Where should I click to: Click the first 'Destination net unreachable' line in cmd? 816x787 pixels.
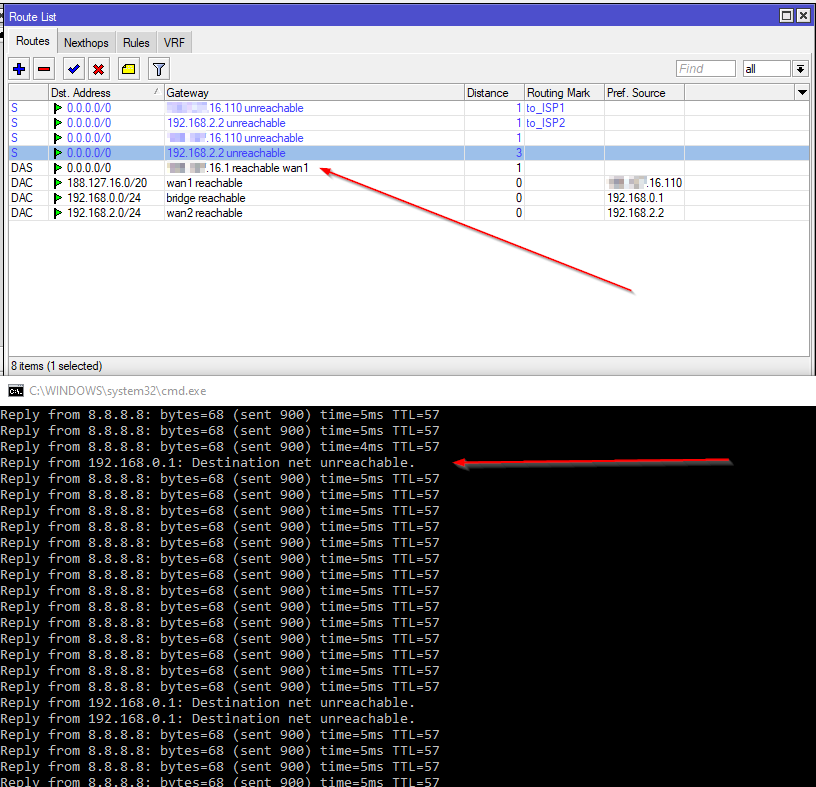(x=208, y=463)
